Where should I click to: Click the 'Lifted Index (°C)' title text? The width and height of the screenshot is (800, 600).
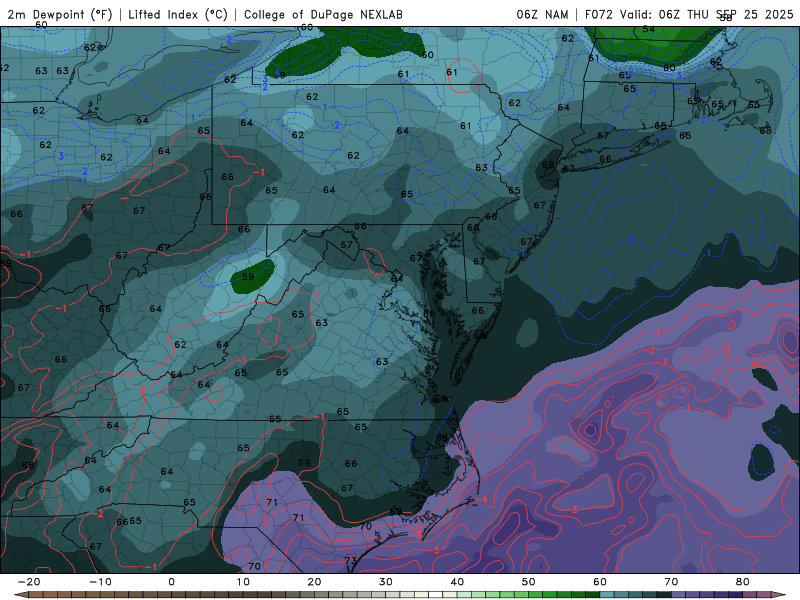tap(178, 14)
